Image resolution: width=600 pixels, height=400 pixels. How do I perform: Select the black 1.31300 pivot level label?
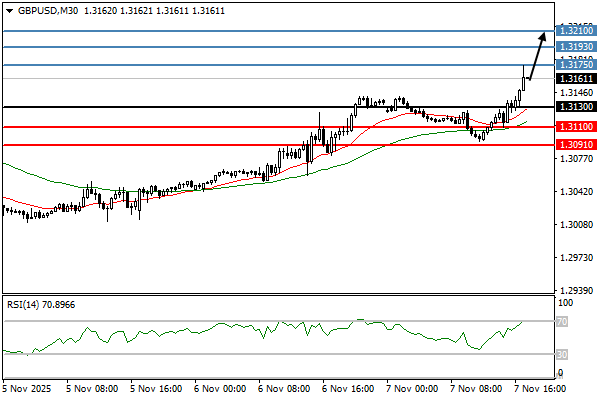tap(575, 106)
